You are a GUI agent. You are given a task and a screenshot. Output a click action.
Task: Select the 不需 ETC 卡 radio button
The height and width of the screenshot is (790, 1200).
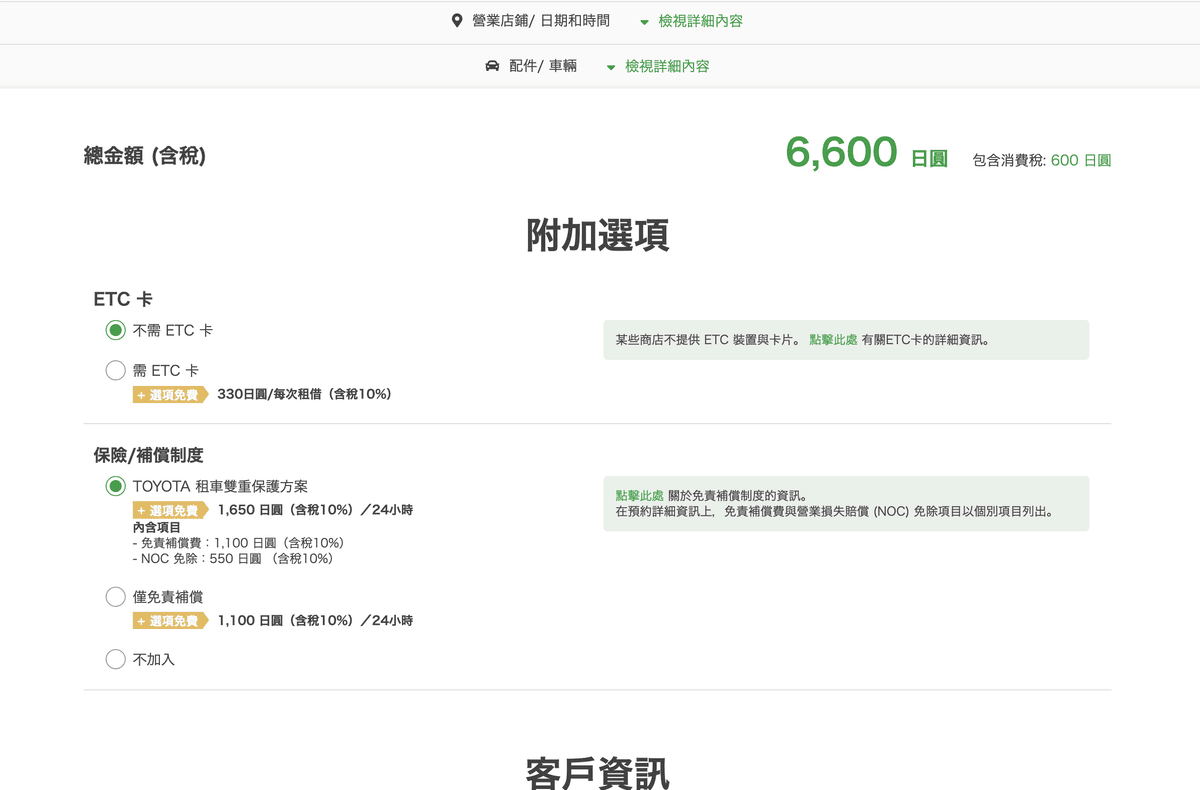(115, 330)
